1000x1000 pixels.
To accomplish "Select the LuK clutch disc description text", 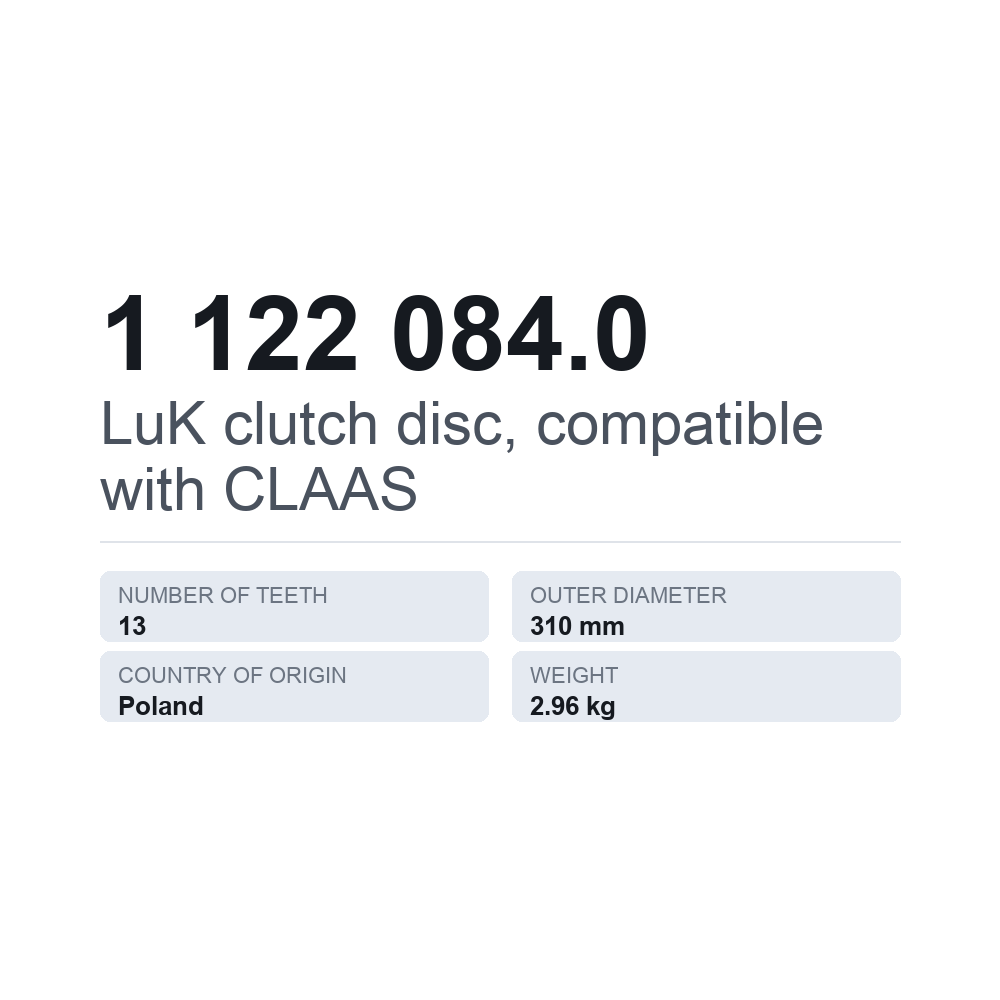I will pos(462,456).
